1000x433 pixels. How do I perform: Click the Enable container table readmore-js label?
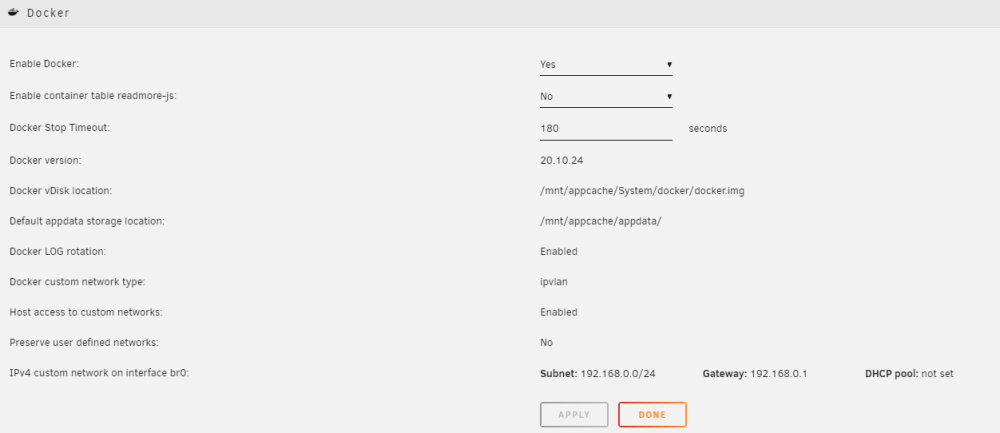tap(93, 96)
